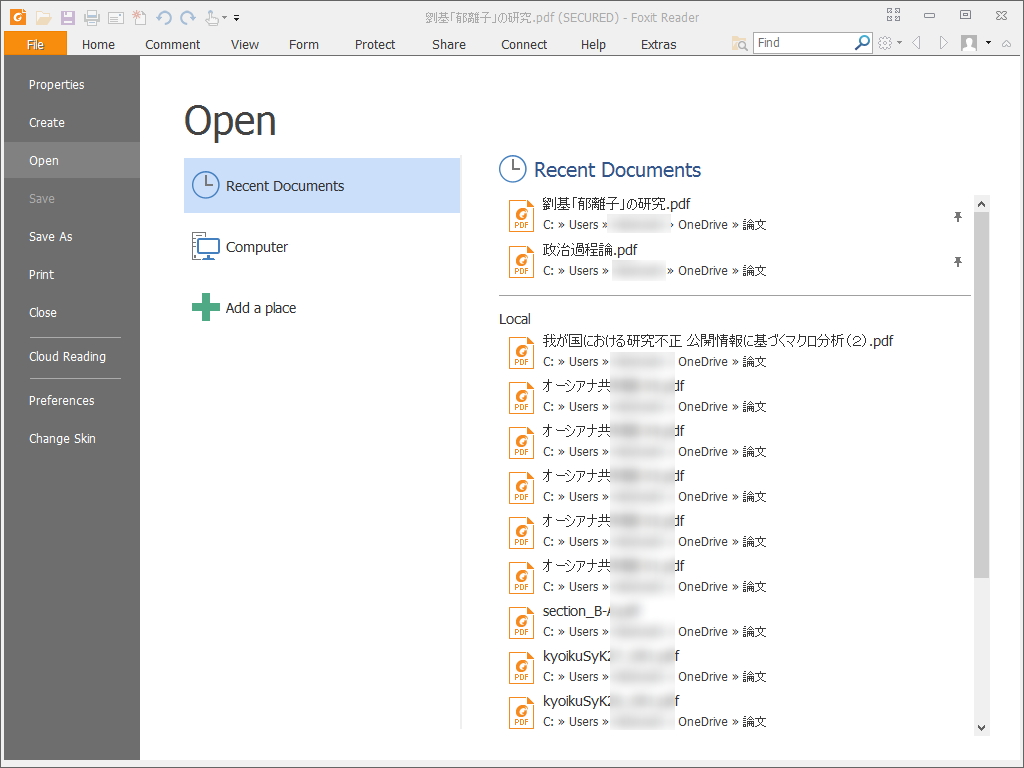
Task: Open the Help tab
Action: pyautogui.click(x=593, y=44)
